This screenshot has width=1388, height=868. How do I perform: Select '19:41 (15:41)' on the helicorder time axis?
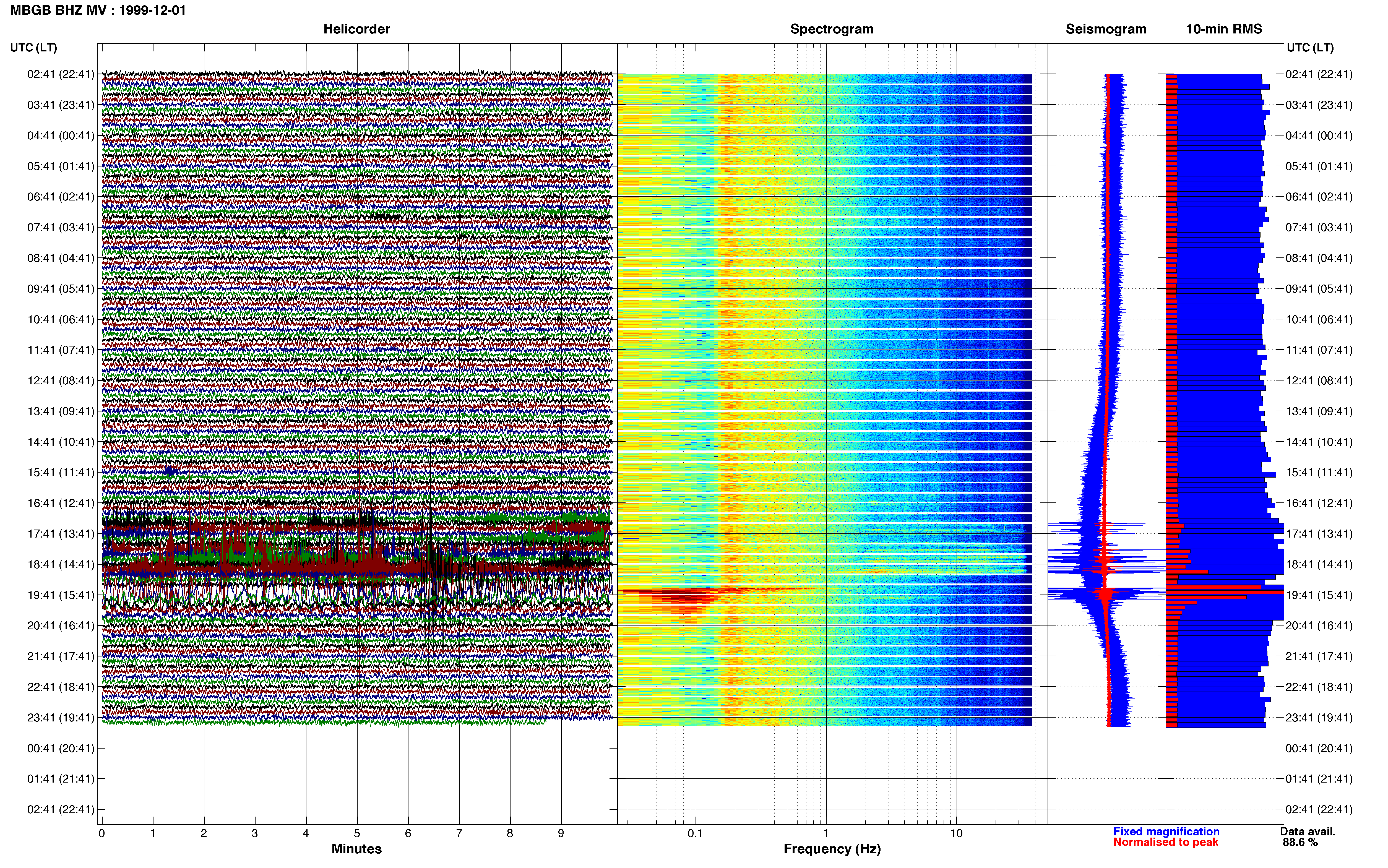(61, 595)
